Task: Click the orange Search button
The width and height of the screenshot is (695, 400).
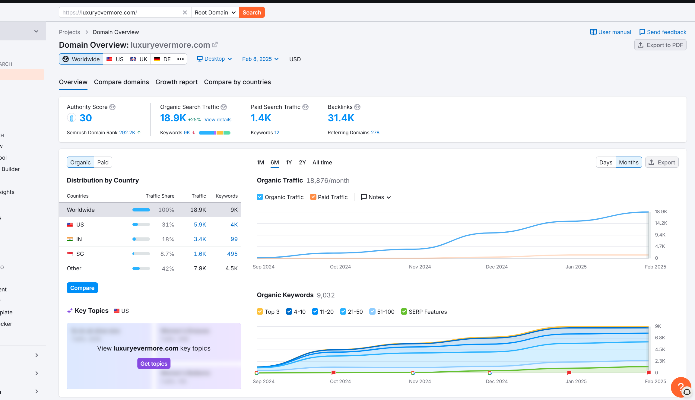Action: 252,12
